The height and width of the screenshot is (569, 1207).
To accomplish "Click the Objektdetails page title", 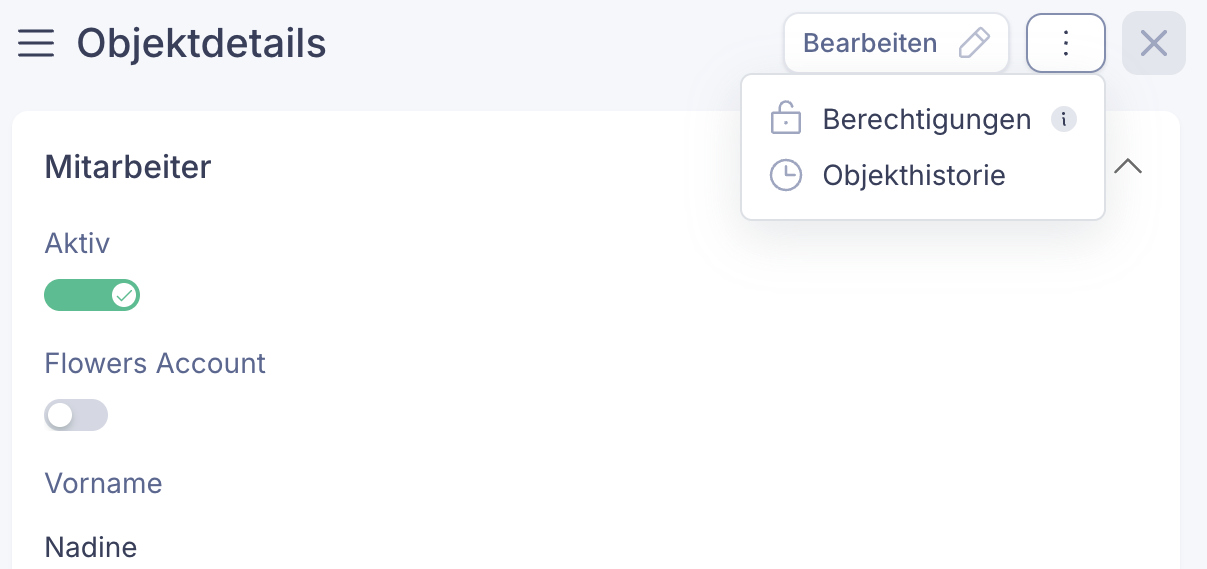I will click(x=201, y=44).
